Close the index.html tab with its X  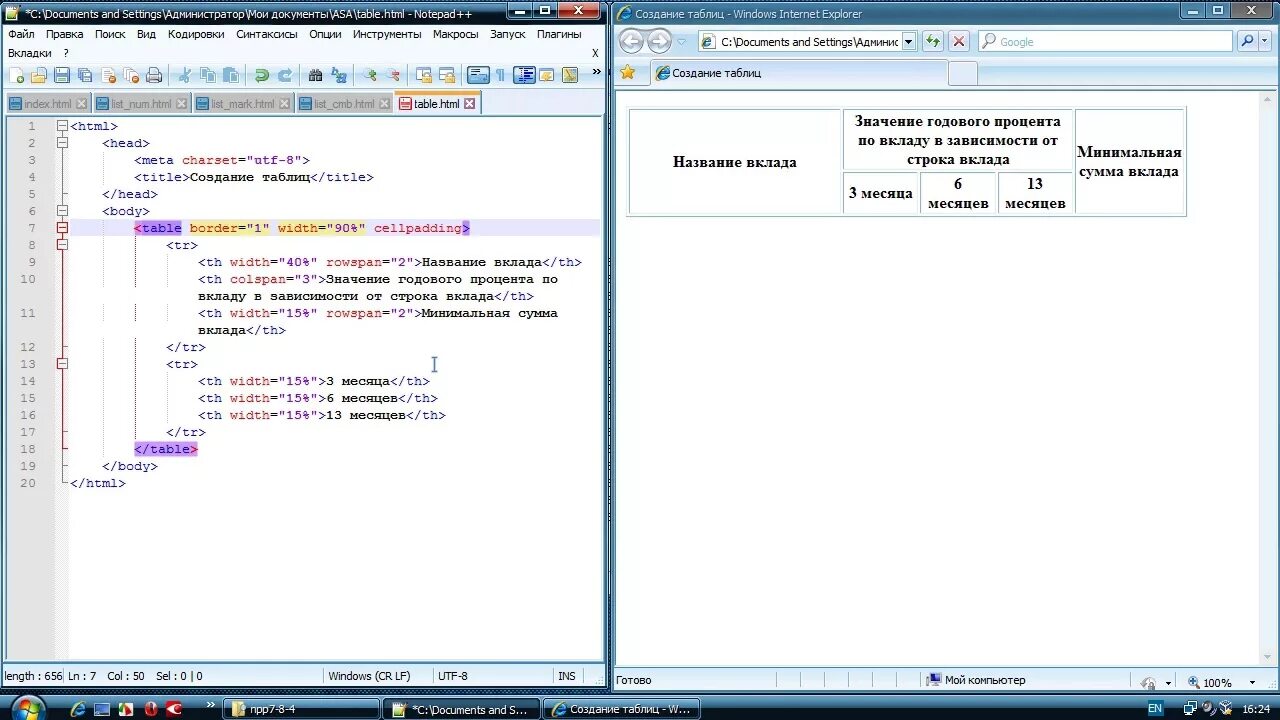82,103
